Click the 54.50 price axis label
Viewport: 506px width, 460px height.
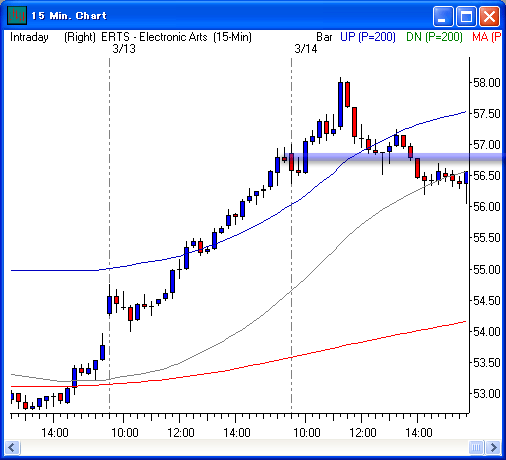[x=487, y=301]
